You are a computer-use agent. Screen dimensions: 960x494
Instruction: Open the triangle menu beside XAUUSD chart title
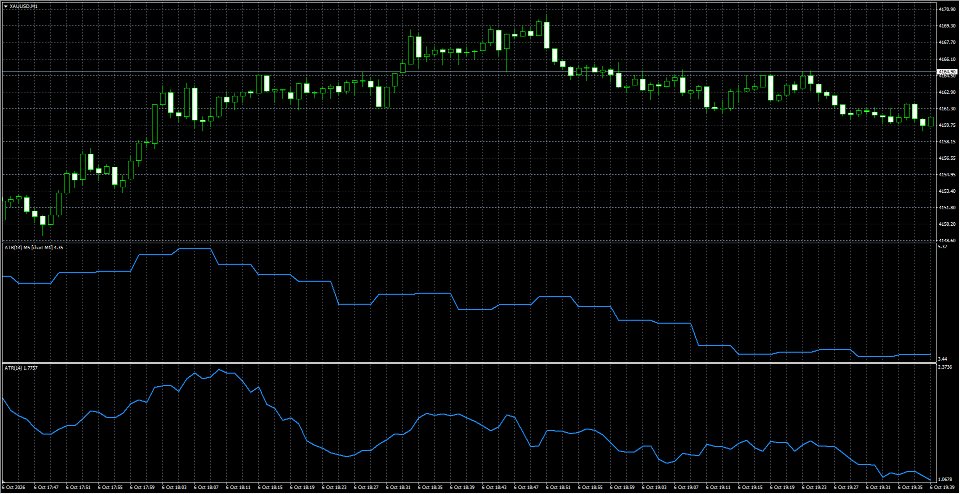point(4,6)
